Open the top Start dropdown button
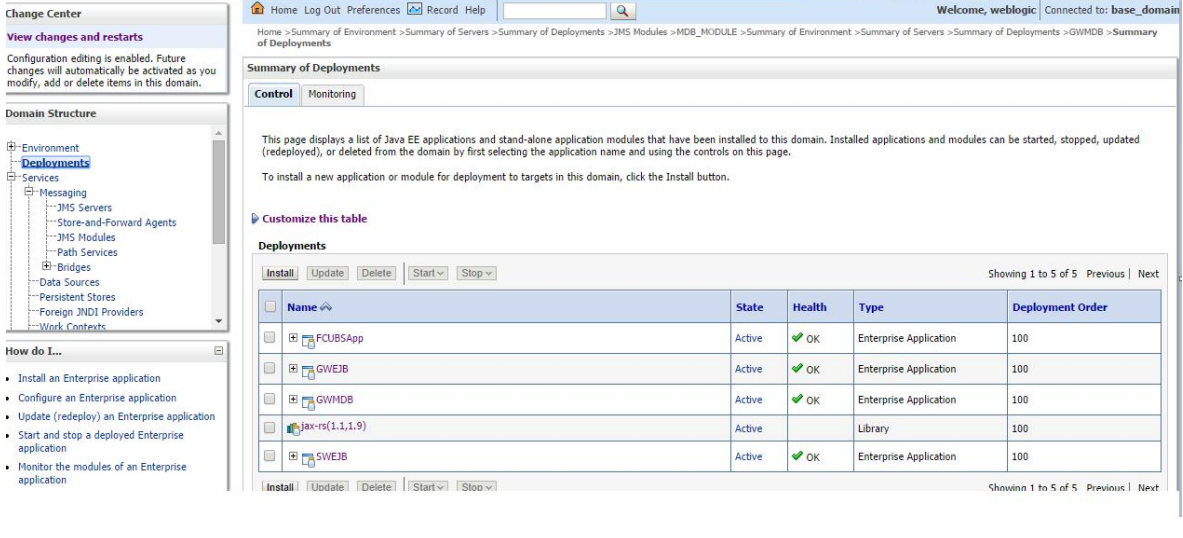 coord(428,273)
